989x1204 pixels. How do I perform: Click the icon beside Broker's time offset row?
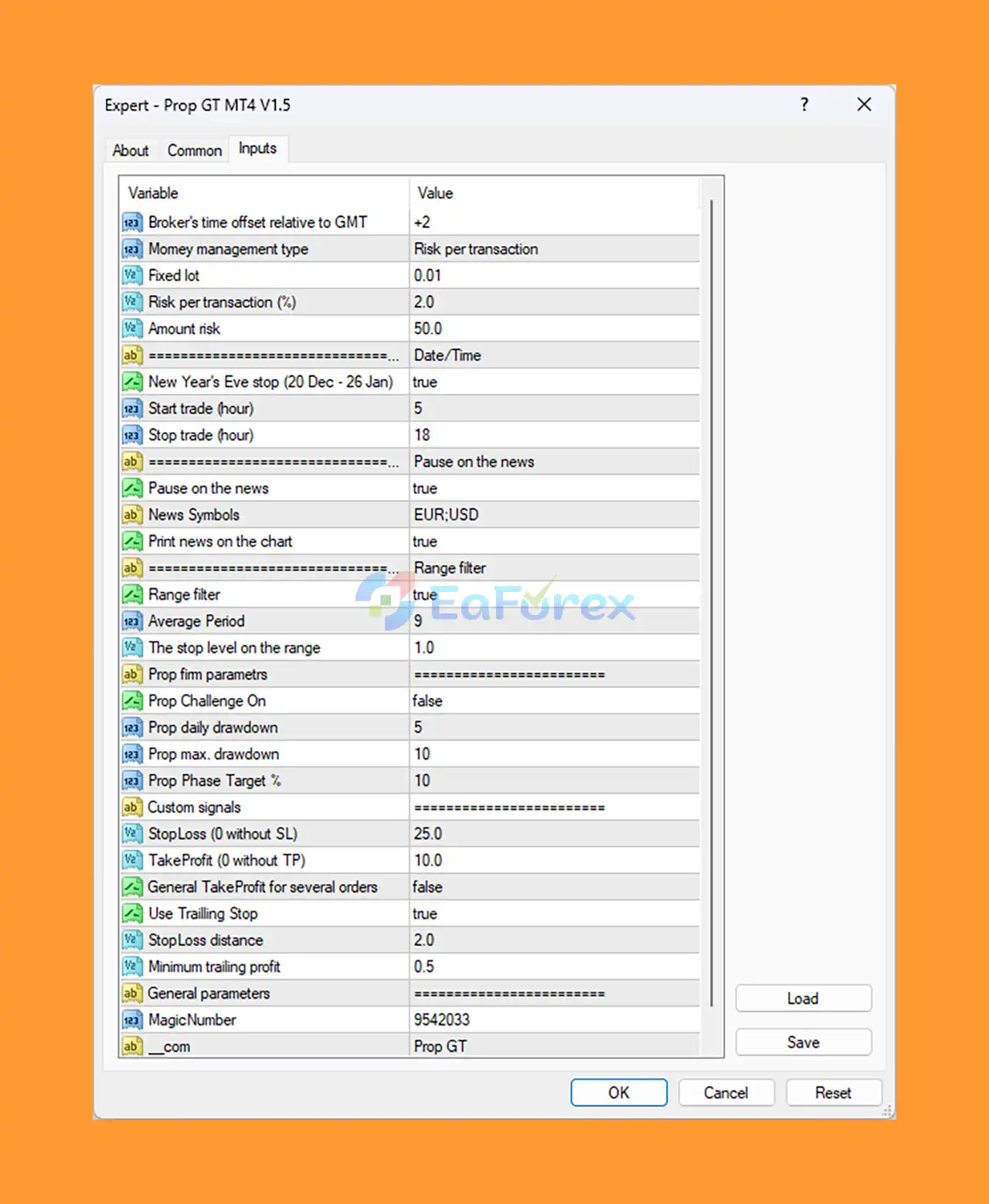pyautogui.click(x=132, y=223)
